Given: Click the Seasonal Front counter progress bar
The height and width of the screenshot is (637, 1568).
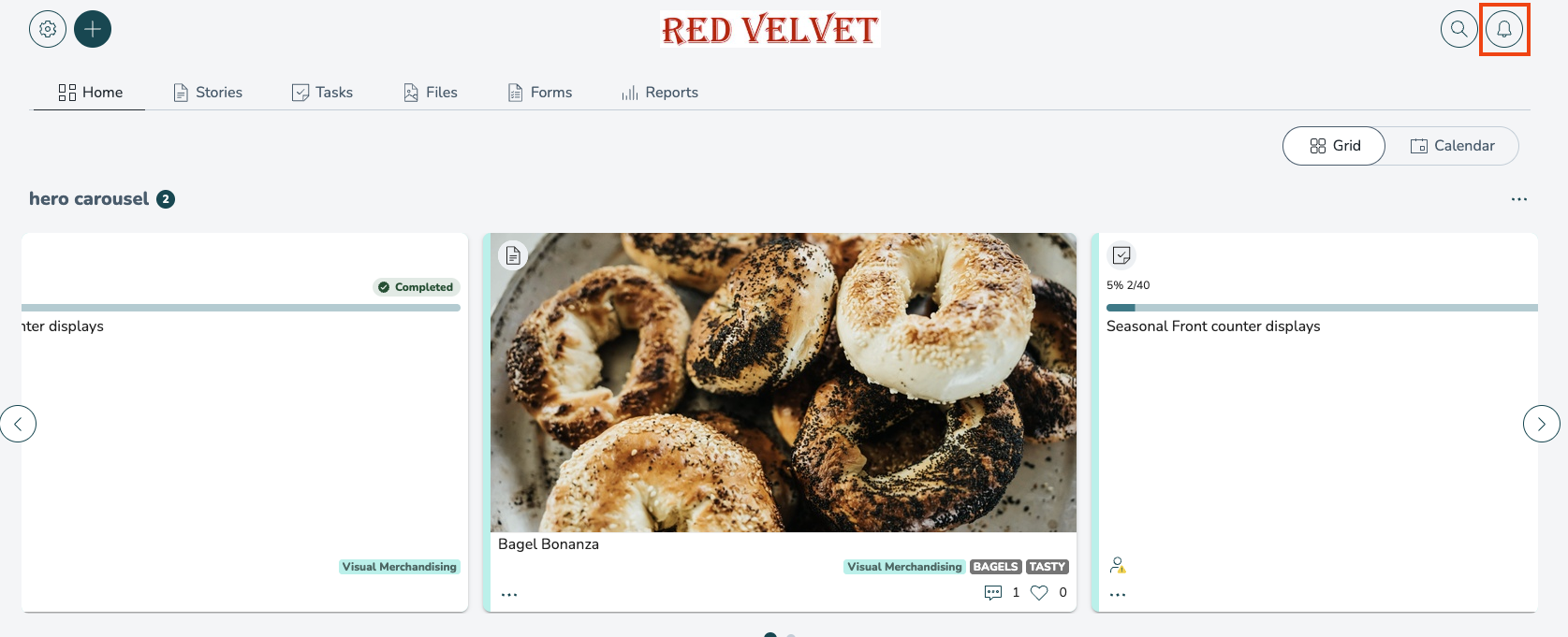Looking at the screenshot, I should (1322, 307).
